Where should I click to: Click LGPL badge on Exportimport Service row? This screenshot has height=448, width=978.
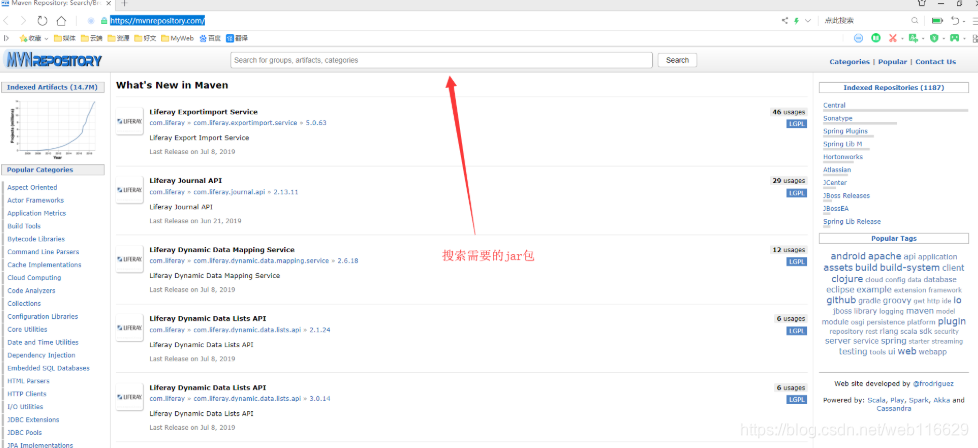coord(796,124)
